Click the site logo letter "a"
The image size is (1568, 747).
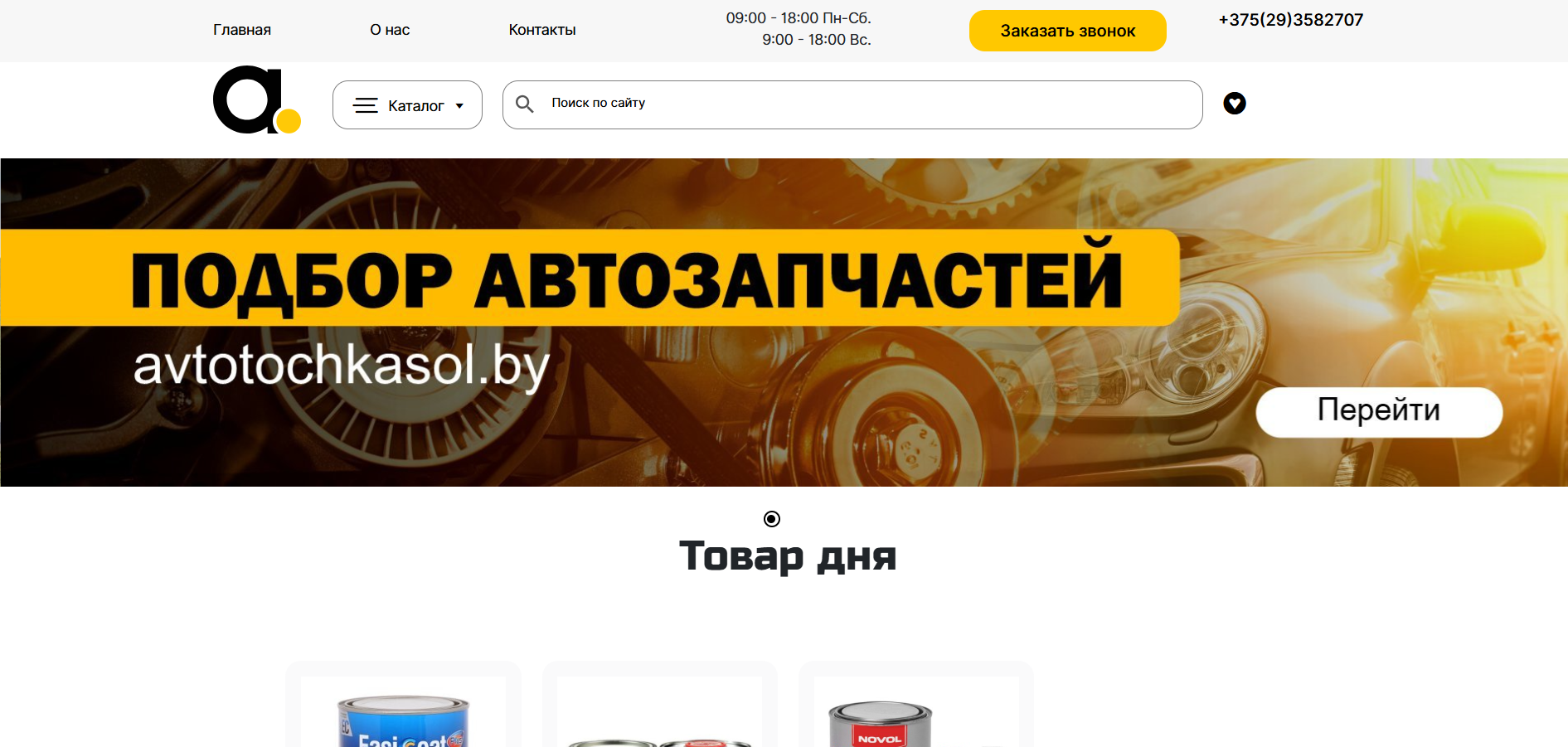tap(247, 99)
